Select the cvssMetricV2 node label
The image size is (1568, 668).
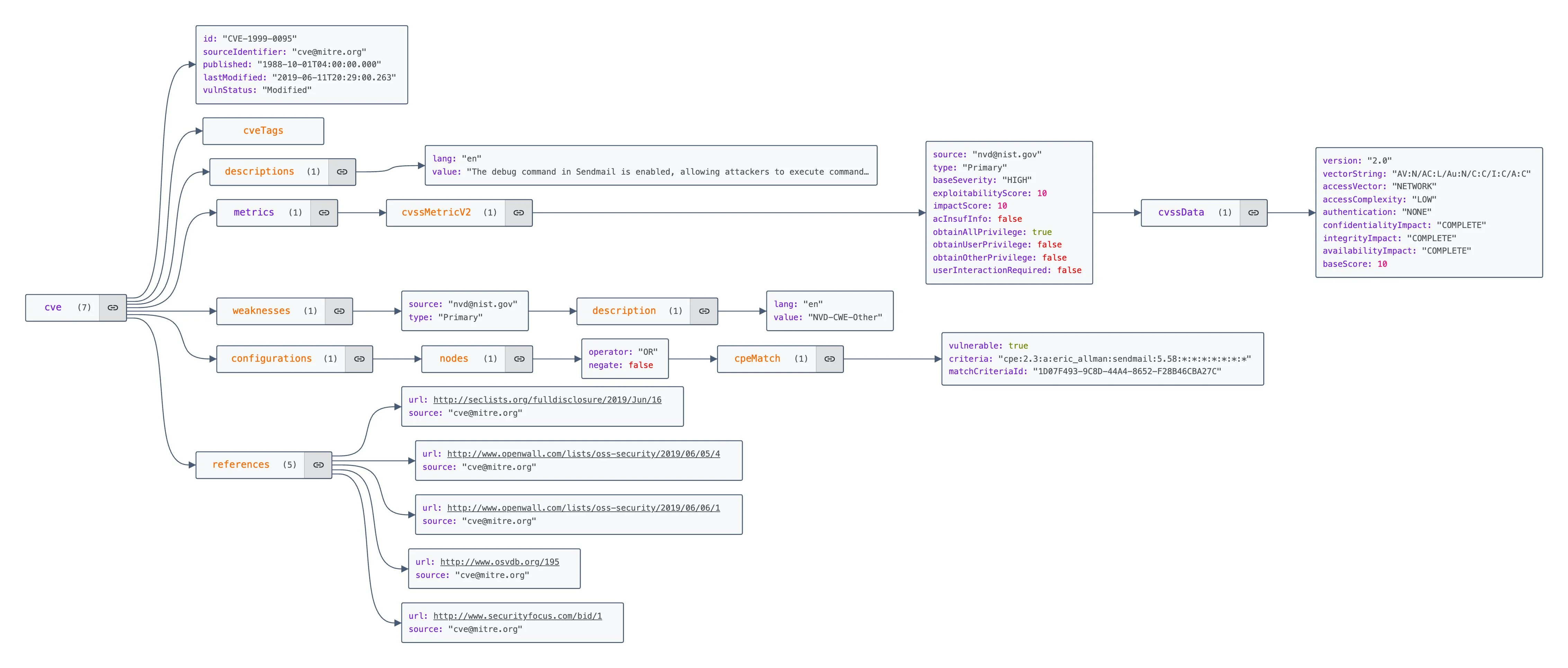[436, 212]
